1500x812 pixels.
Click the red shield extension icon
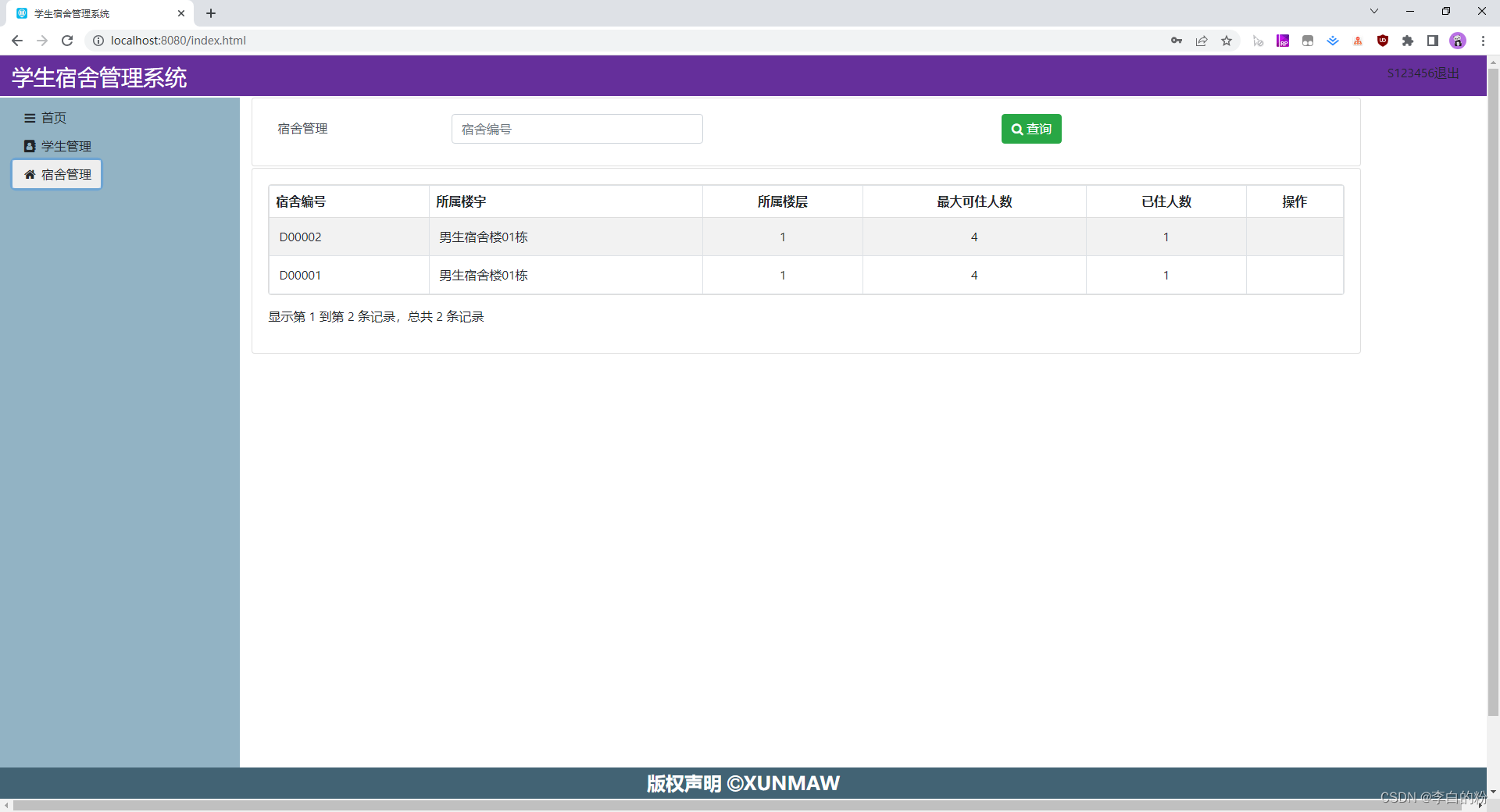point(1383,41)
